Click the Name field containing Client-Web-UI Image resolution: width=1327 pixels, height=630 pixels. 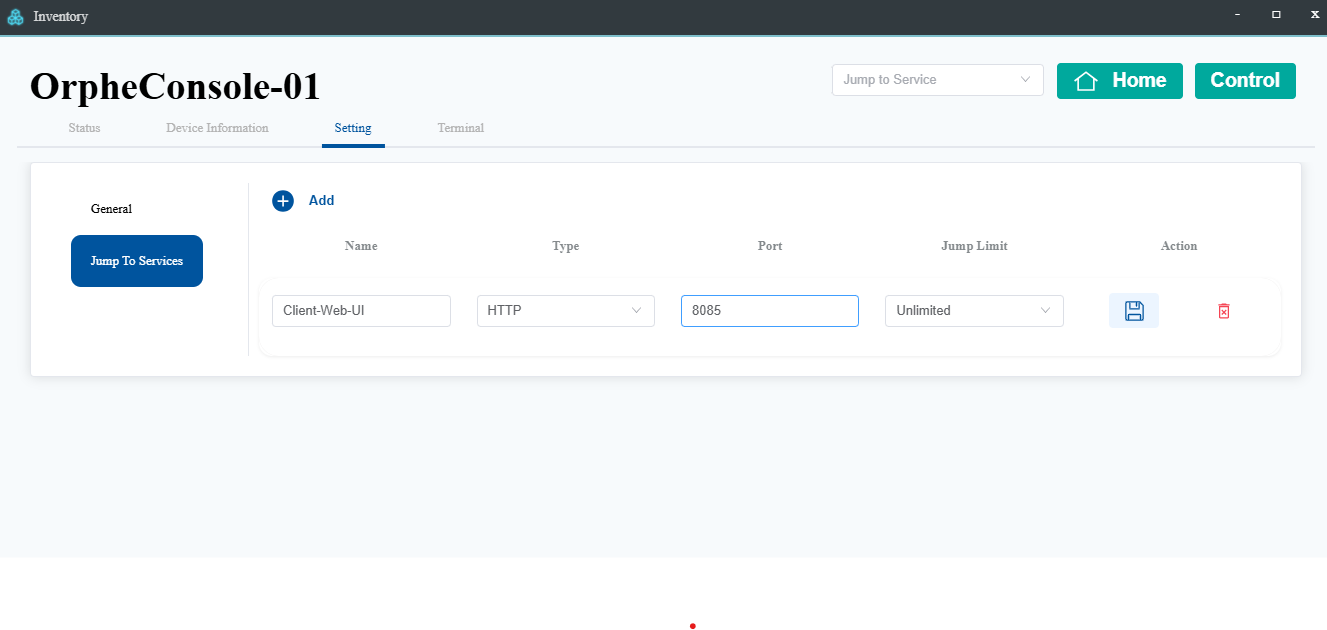(x=361, y=311)
